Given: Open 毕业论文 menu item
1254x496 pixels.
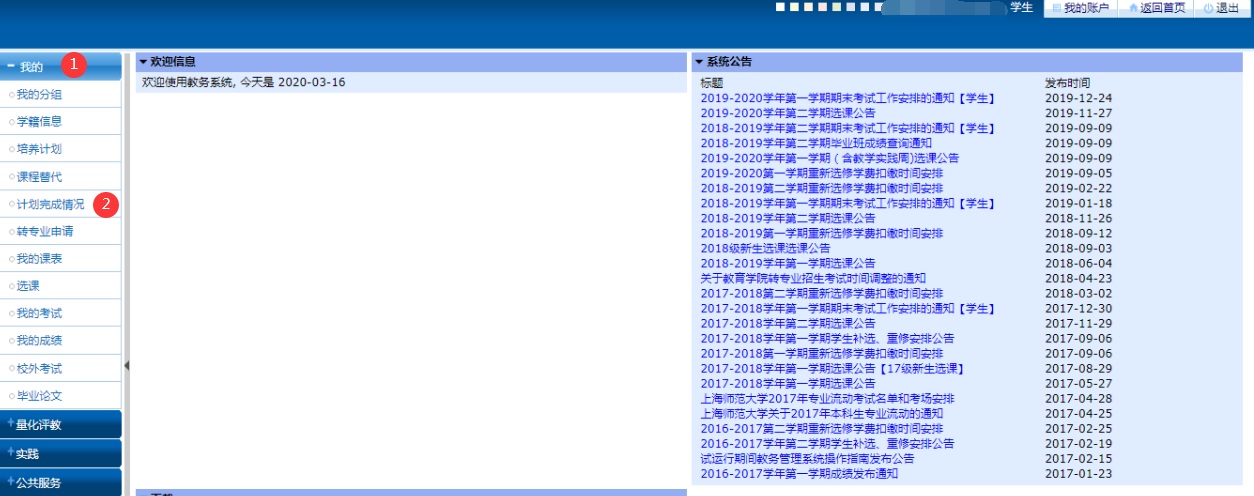Looking at the screenshot, I should [39, 396].
